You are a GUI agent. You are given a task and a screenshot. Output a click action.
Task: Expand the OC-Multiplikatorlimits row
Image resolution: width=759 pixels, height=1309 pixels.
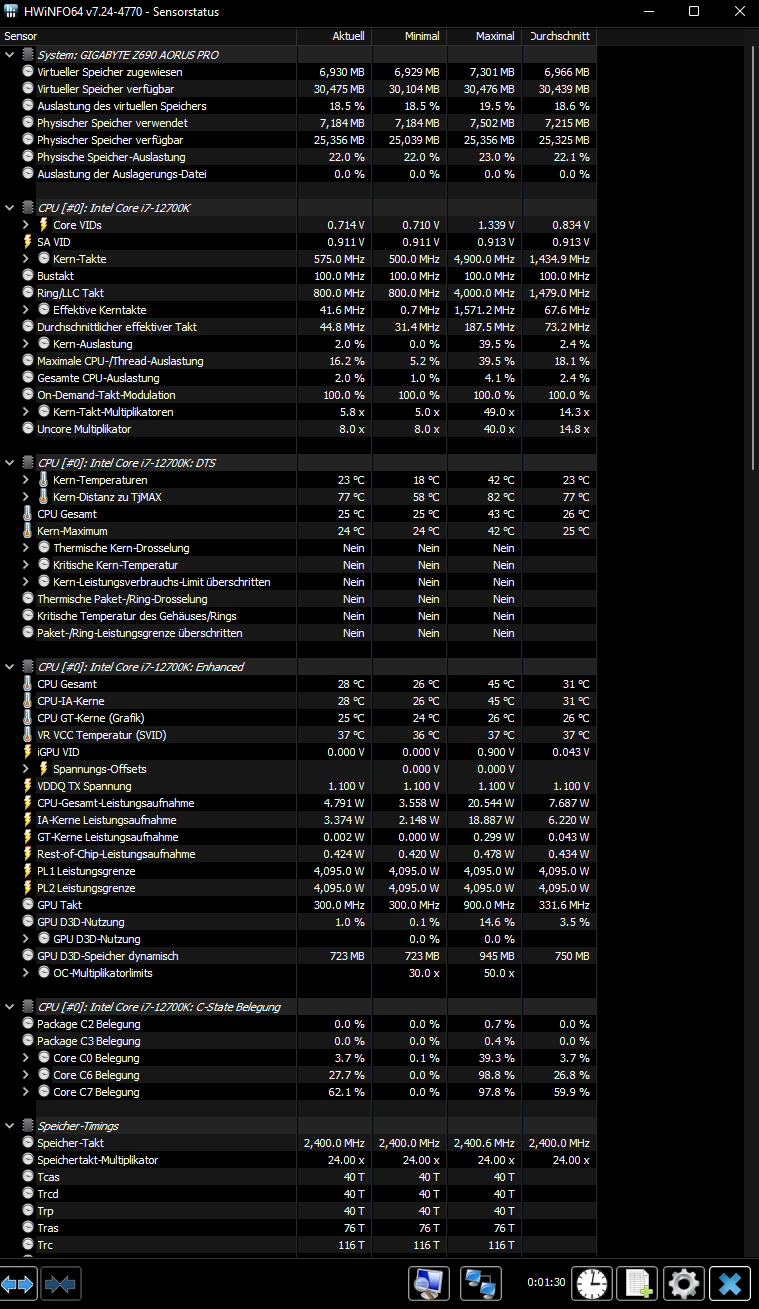pos(26,973)
